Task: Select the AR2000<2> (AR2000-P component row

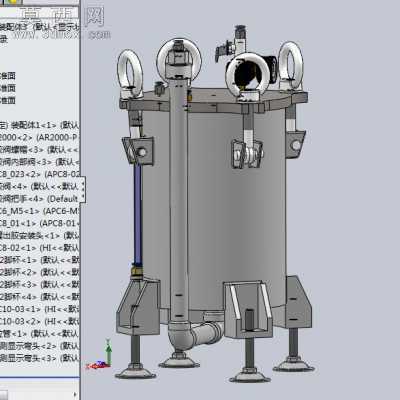Action: point(39,137)
